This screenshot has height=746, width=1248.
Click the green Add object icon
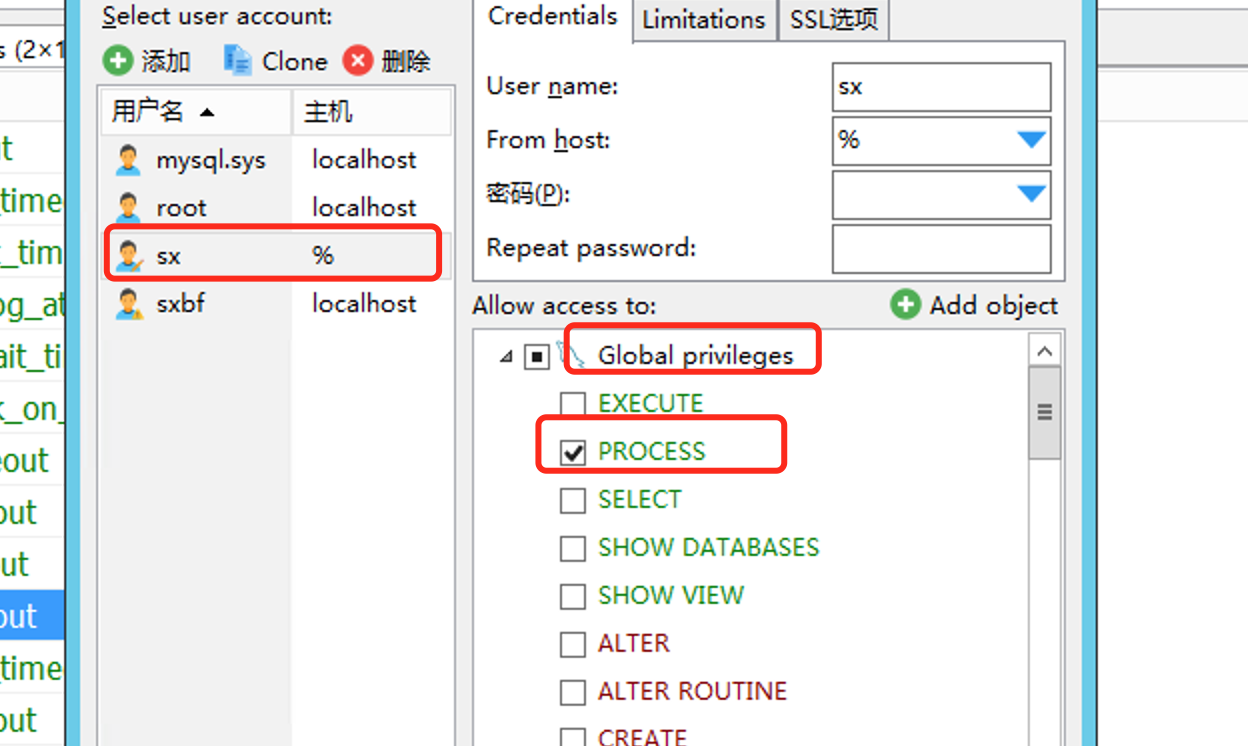coord(905,305)
